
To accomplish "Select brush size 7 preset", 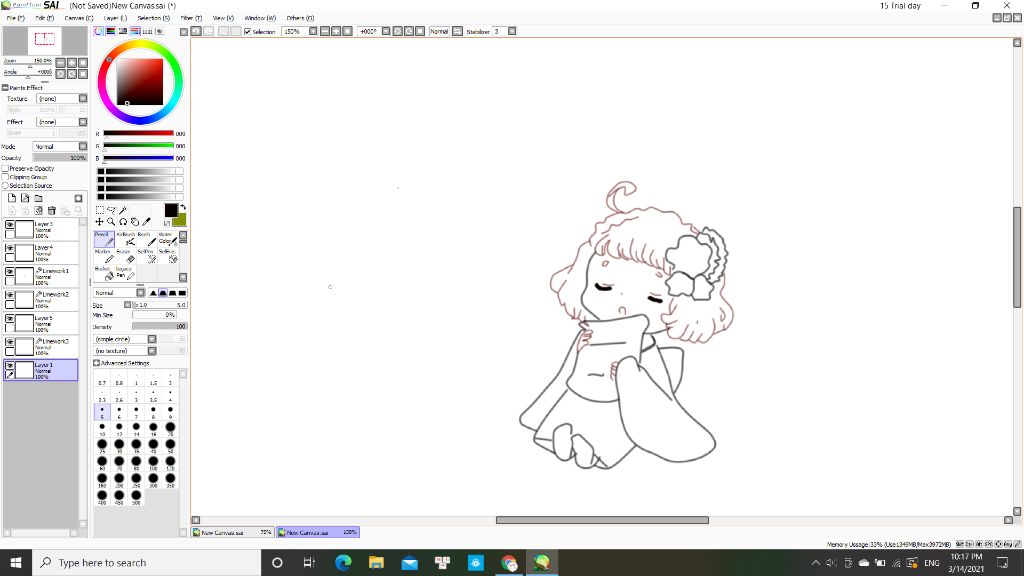I will pyautogui.click(x=136, y=412).
